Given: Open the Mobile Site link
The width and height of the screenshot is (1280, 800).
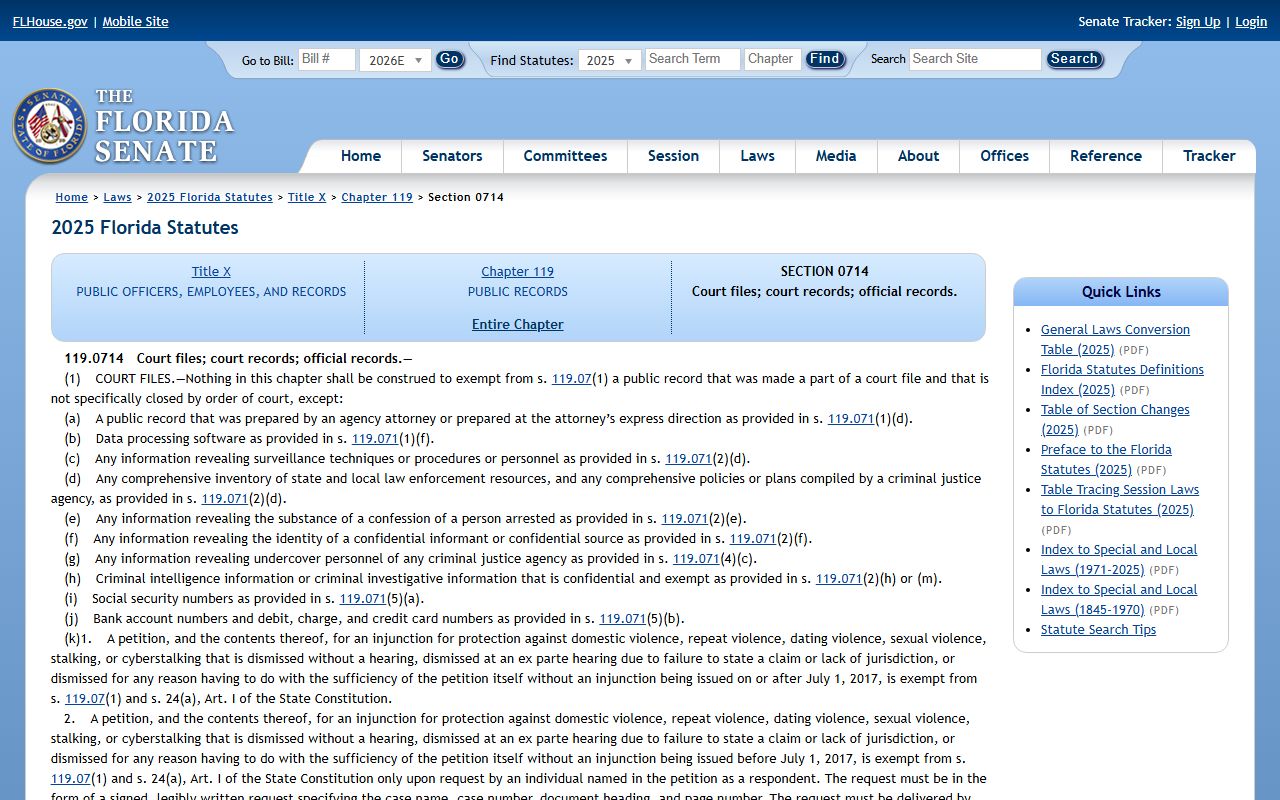Looking at the screenshot, I should tap(135, 21).
